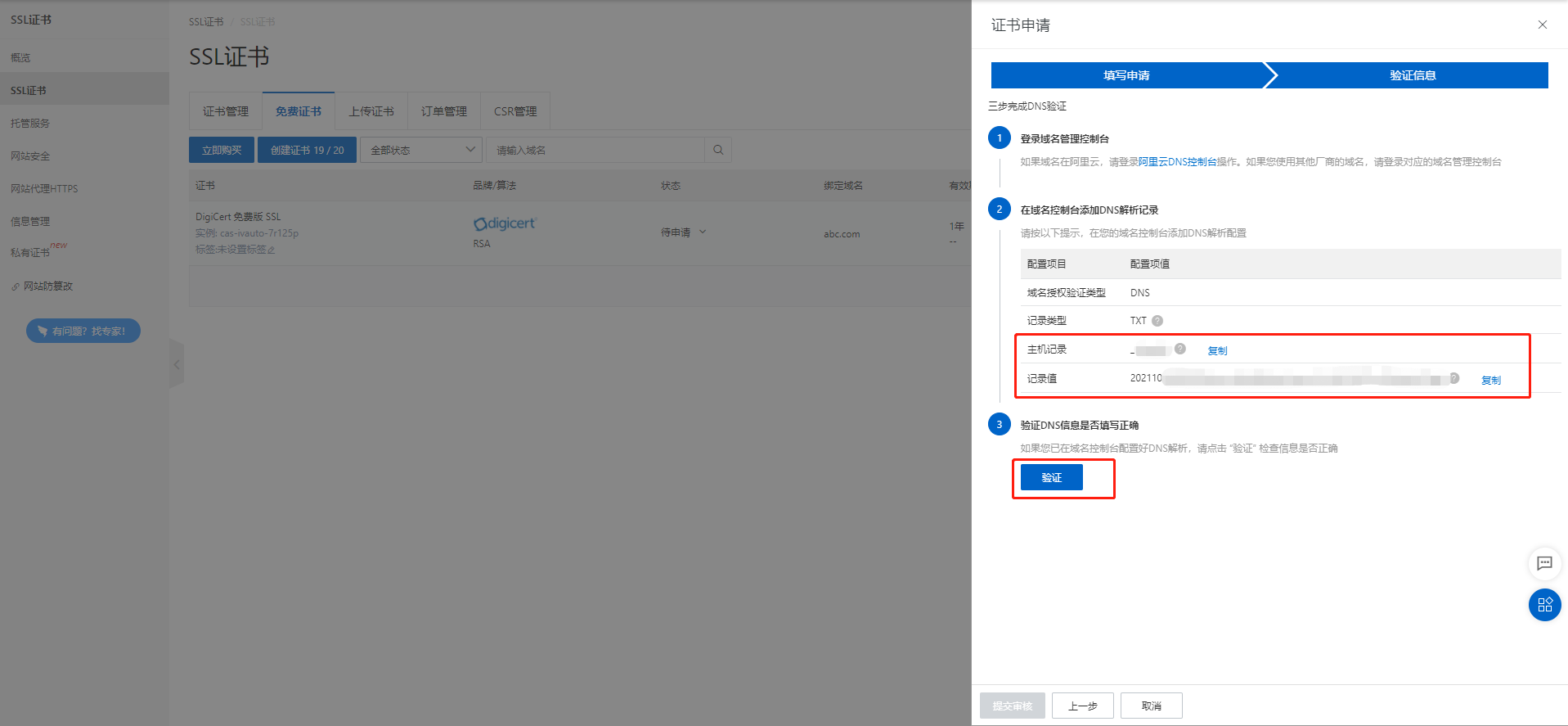Screen dimensions: 1568x726
Task: Copy the 主机记录 value via 复制
Action: [x=1217, y=350]
